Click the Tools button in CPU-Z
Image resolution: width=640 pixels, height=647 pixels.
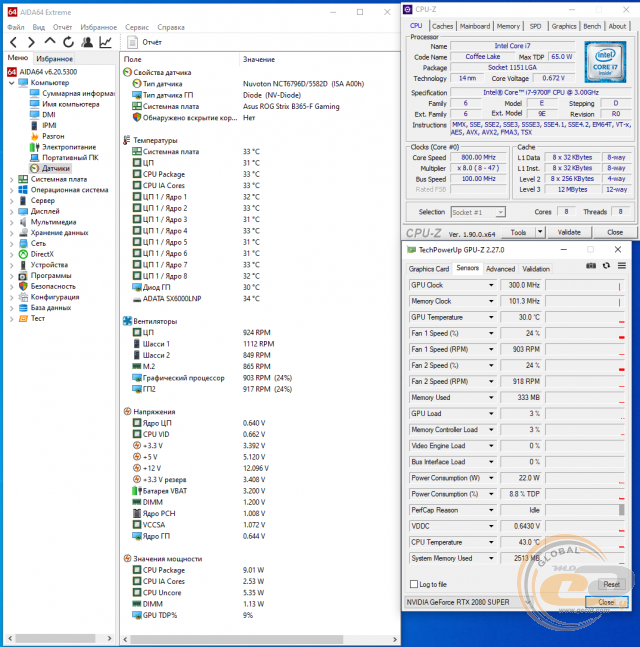[x=518, y=232]
